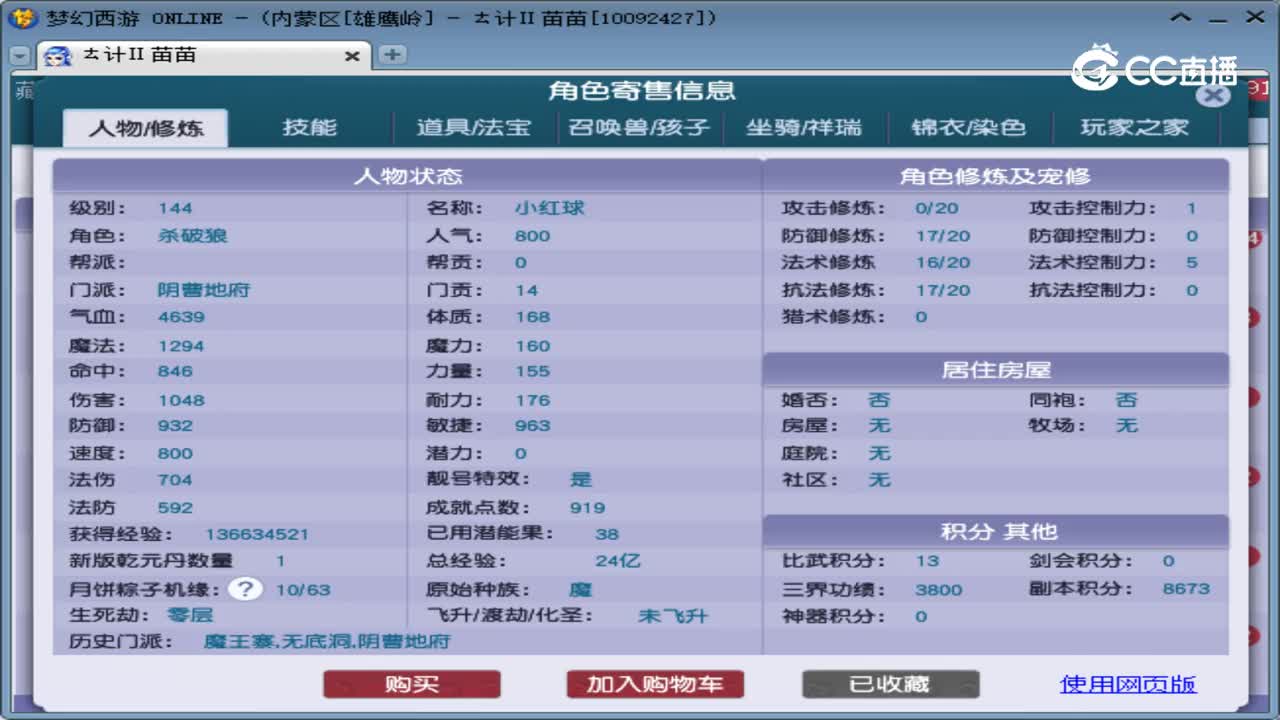
Task: Select the 苗苗 window tab
Action: point(205,56)
